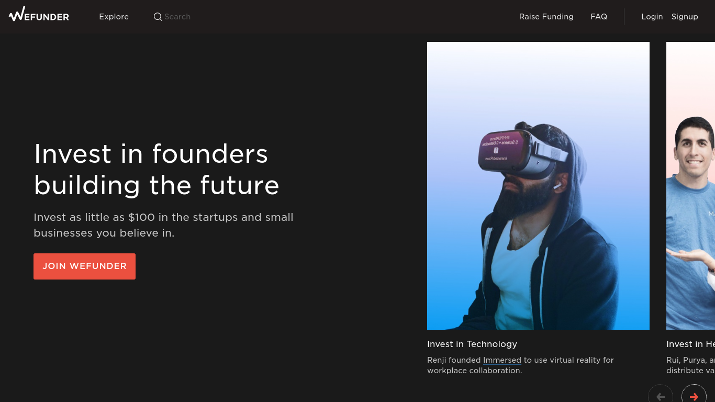Open the FAQ page
The height and width of the screenshot is (402, 715).
(599, 17)
